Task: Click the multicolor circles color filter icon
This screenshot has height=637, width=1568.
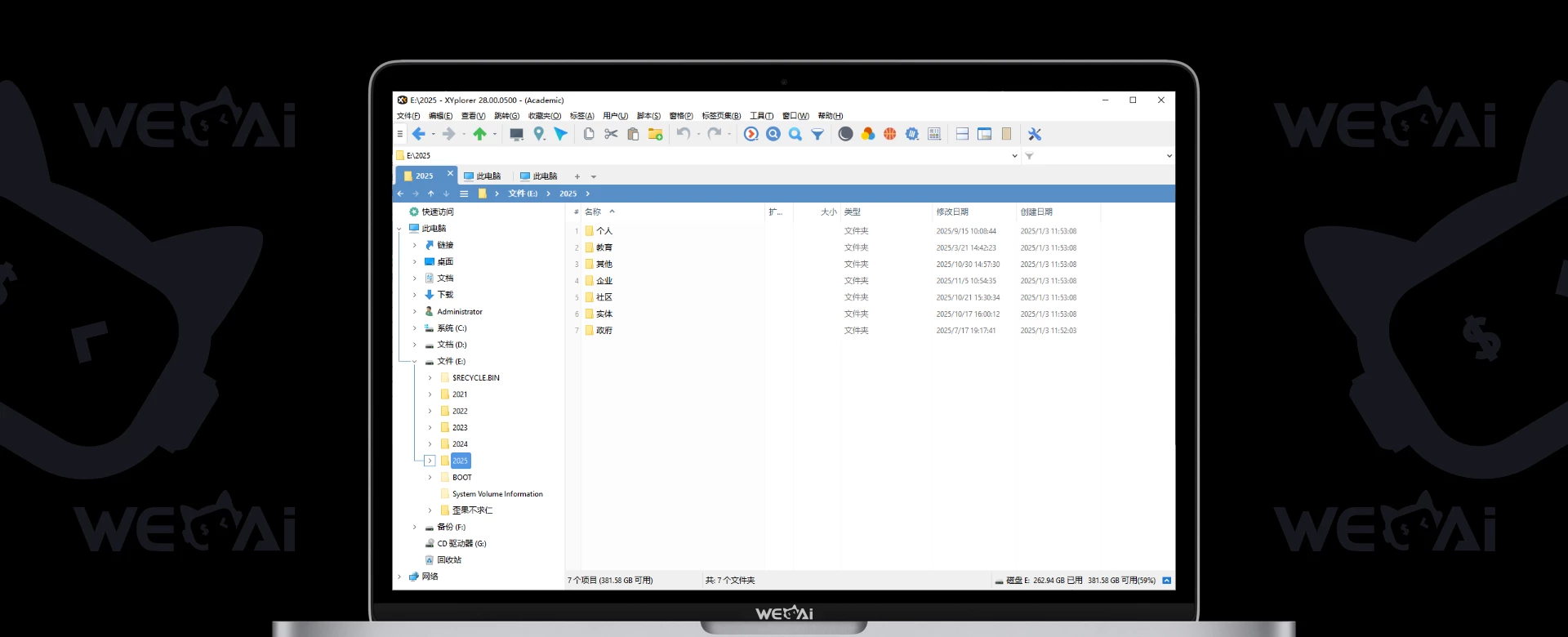Action: (x=868, y=134)
